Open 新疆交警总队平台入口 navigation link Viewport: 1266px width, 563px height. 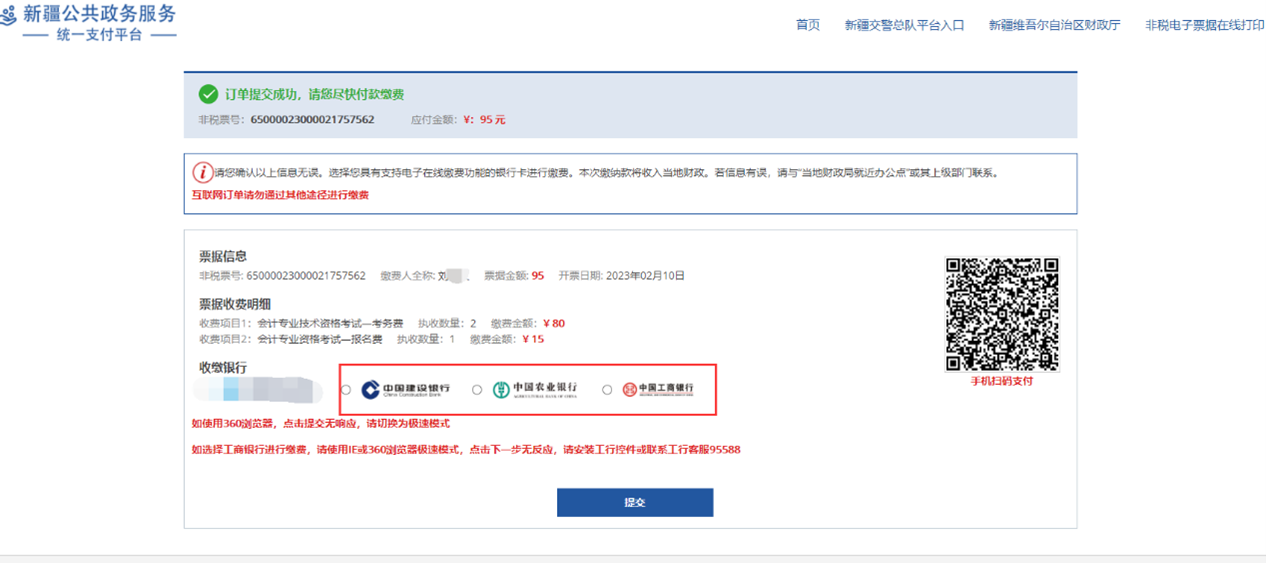pos(904,25)
